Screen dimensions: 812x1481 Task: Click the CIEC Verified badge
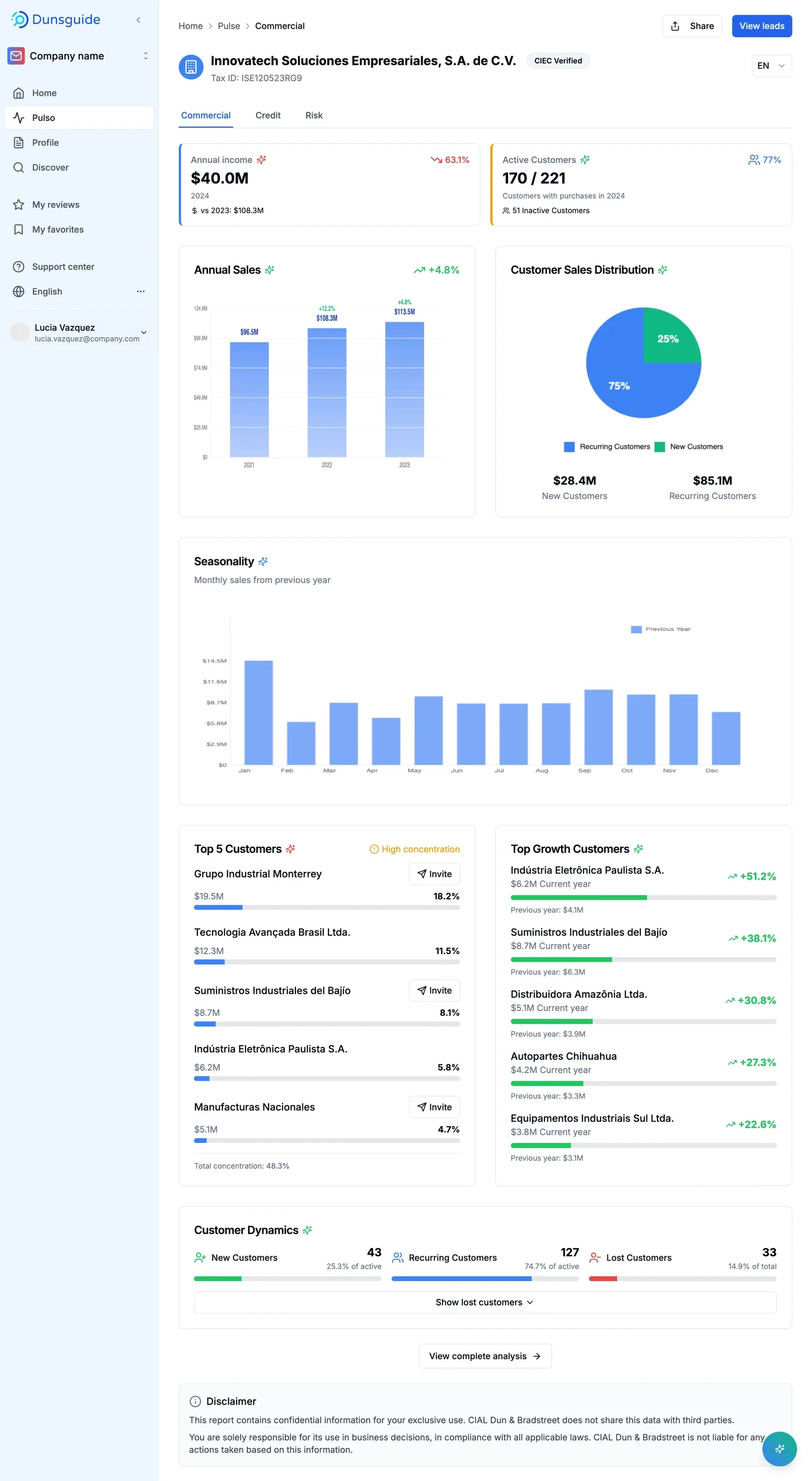coord(558,61)
